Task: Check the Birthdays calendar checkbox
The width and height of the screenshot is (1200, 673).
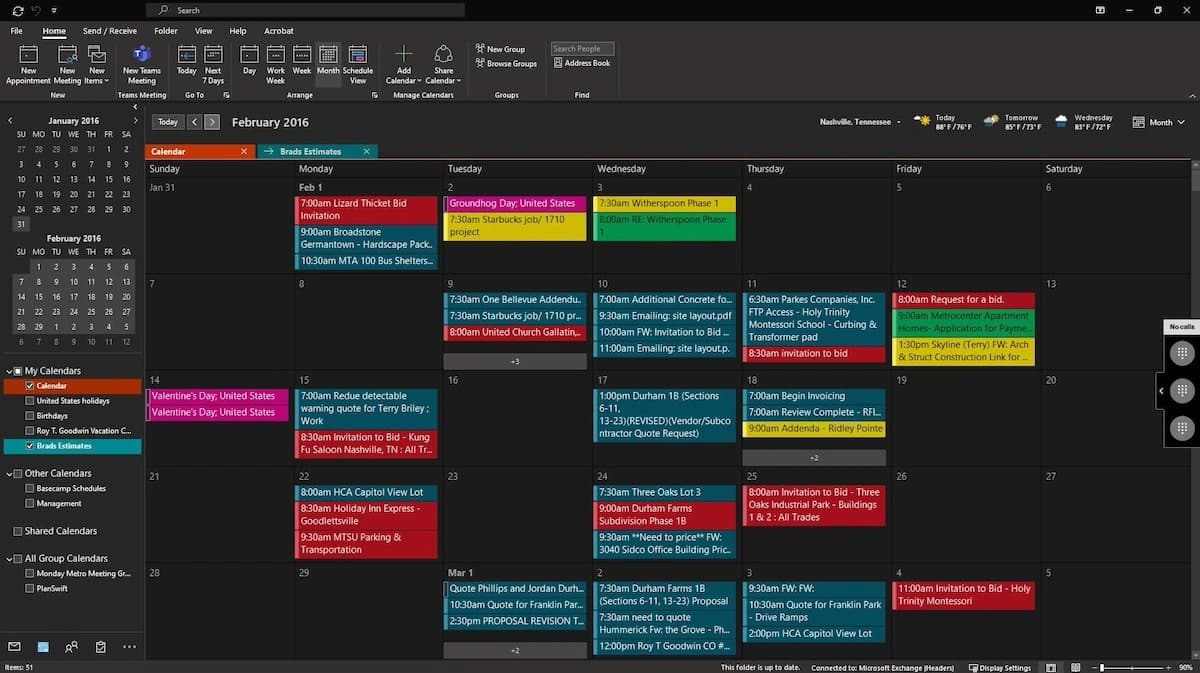Action: point(29,416)
